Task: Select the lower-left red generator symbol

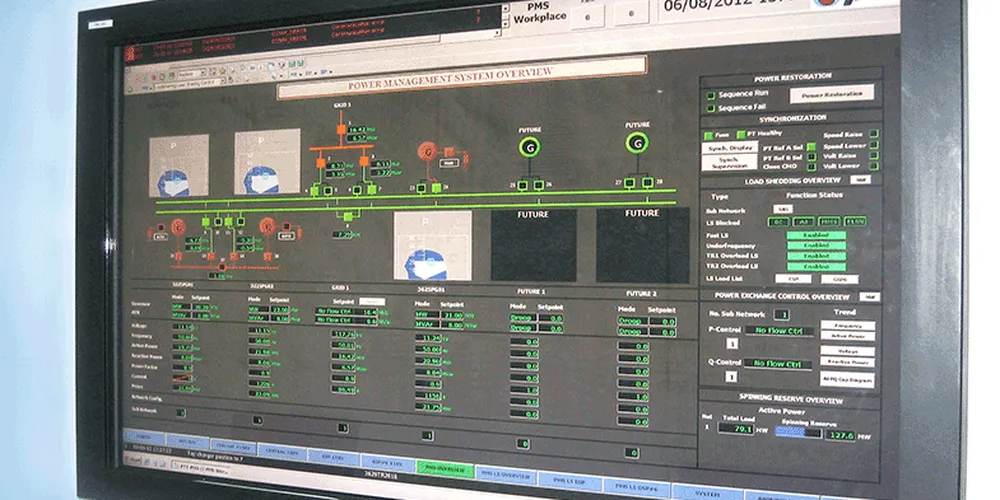Action: coord(178,226)
